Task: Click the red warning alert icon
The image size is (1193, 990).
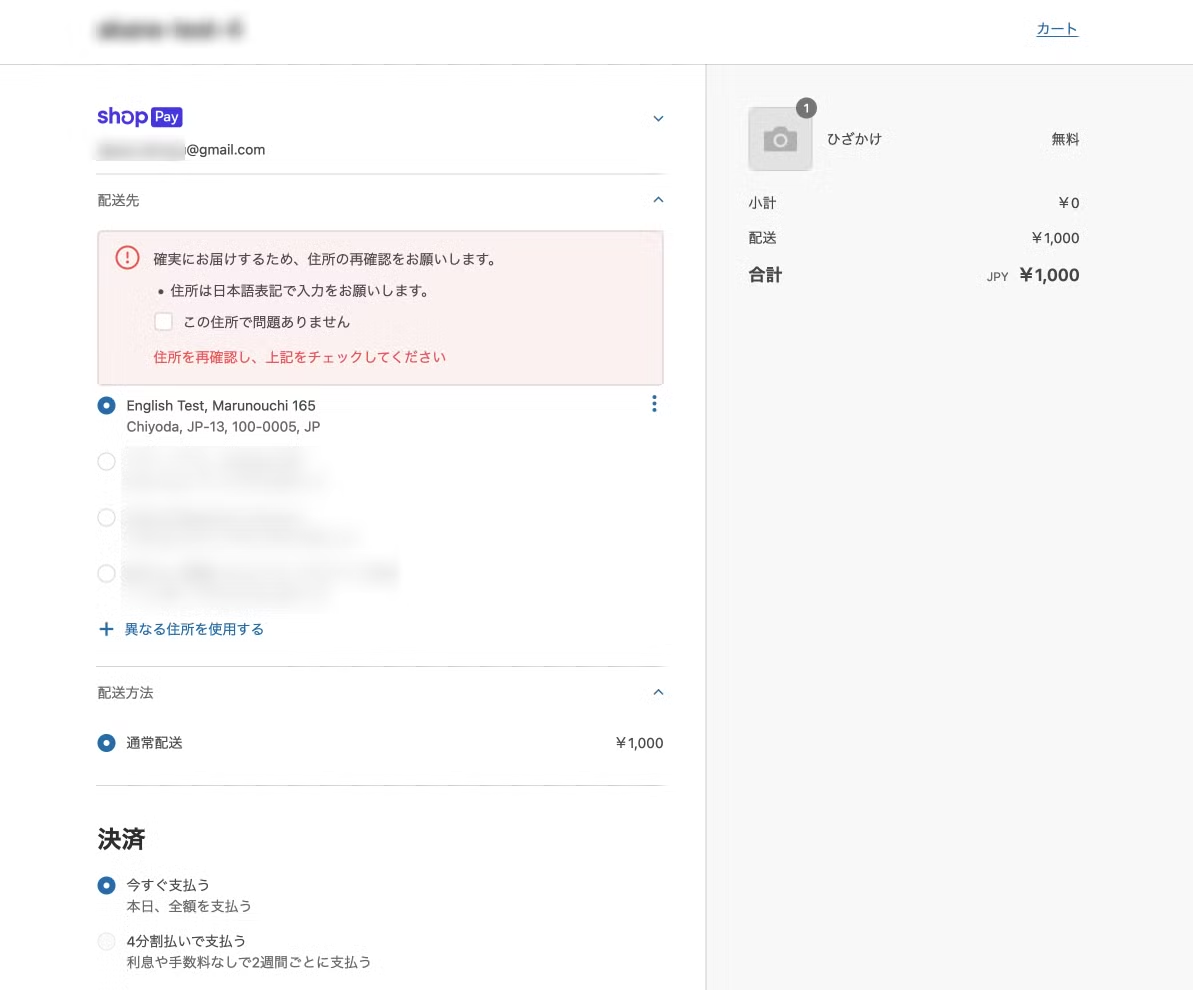Action: [x=127, y=258]
